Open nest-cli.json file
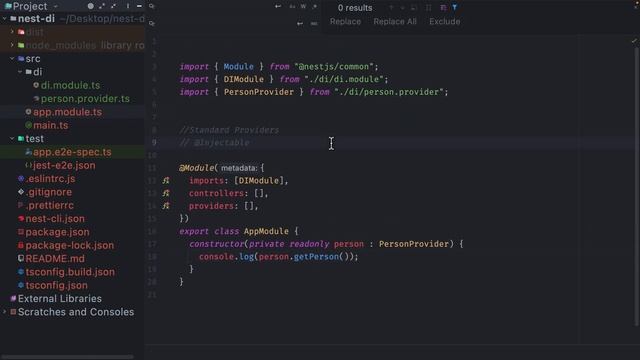Viewport: 640px width, 360px height. pos(55,219)
